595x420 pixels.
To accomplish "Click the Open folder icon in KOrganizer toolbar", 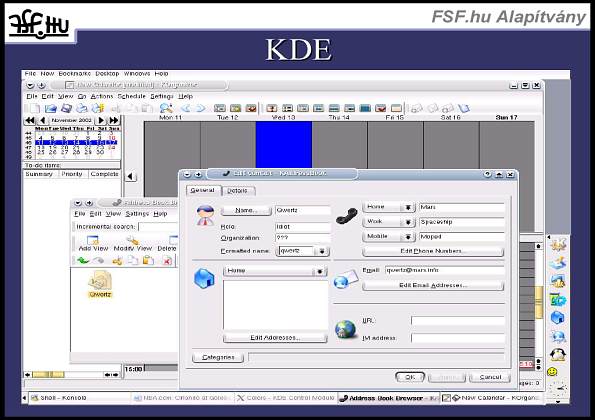I will tap(51, 109).
